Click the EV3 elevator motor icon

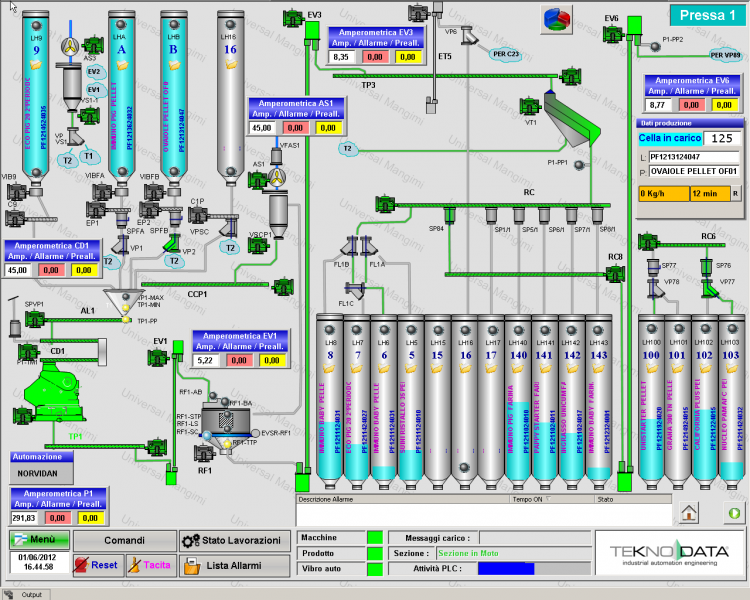(x=293, y=19)
